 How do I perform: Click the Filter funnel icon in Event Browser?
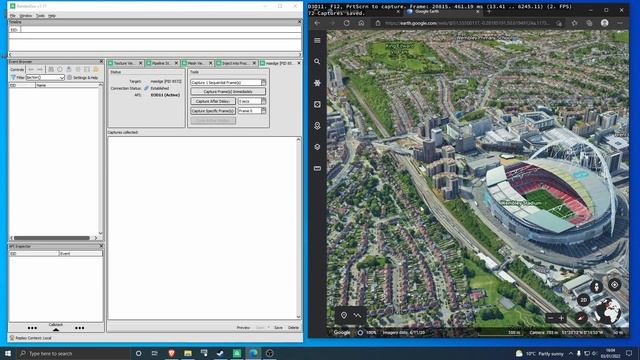tap(13, 77)
